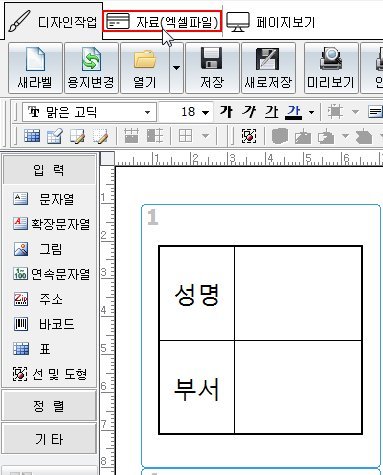This screenshot has height=475, width=383.
Task: Insert a 바코드 barcode
Action: point(43,324)
